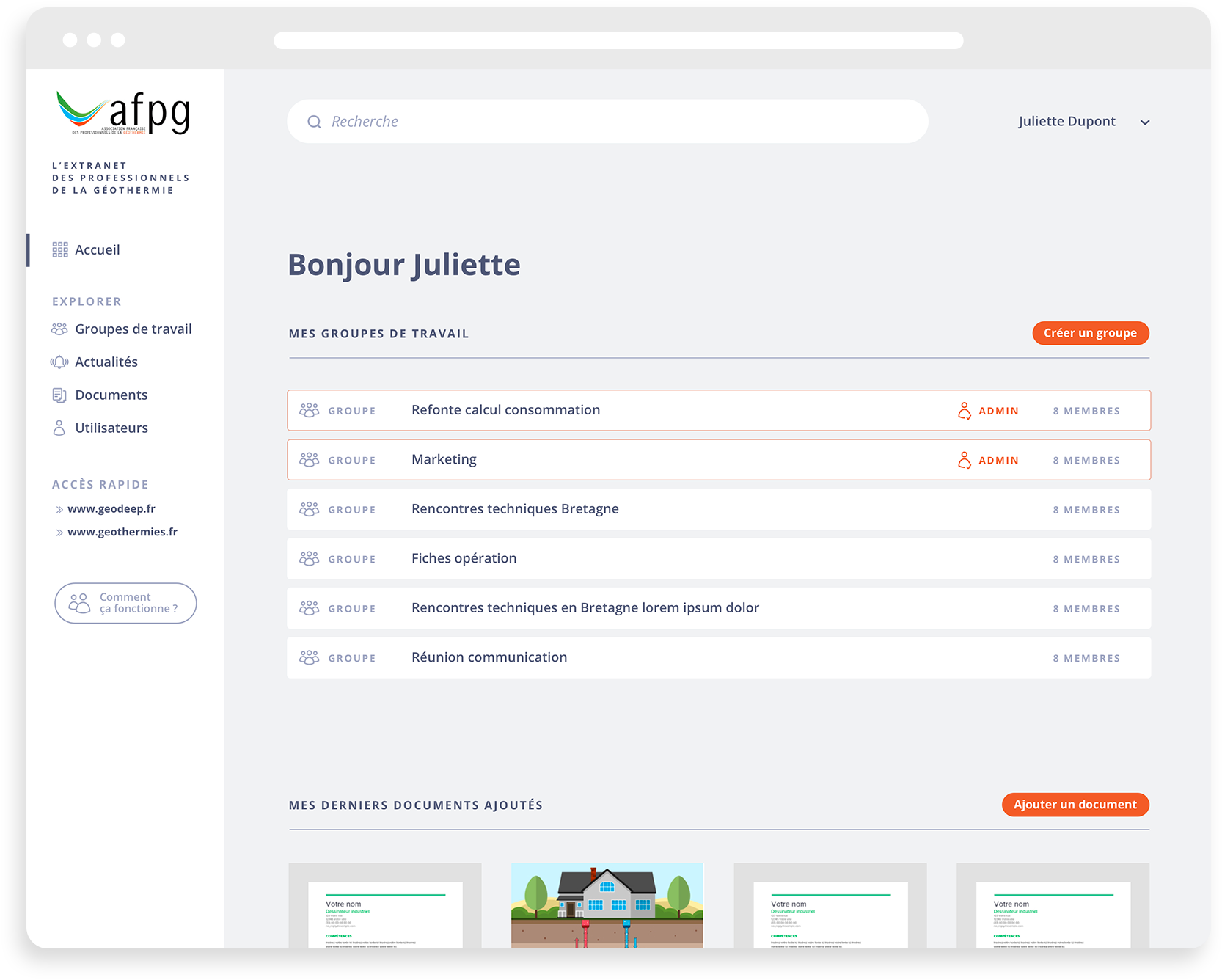Click the browser address bar
Screen dimensions: 1222x980
click(x=618, y=40)
